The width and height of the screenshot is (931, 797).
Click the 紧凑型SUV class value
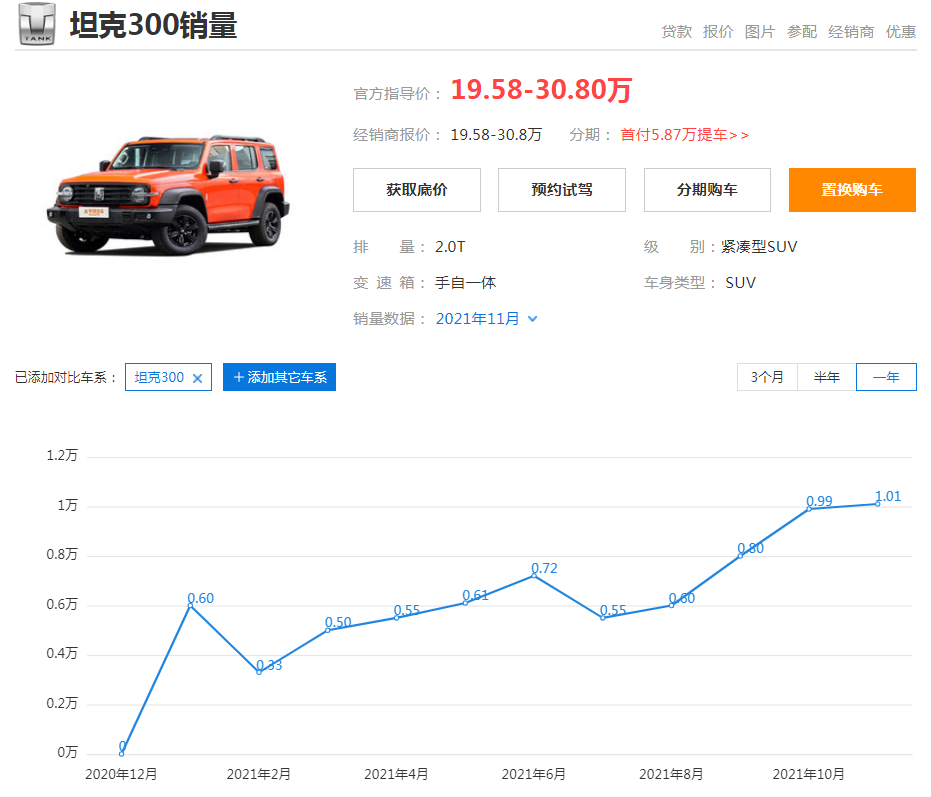pos(759,246)
